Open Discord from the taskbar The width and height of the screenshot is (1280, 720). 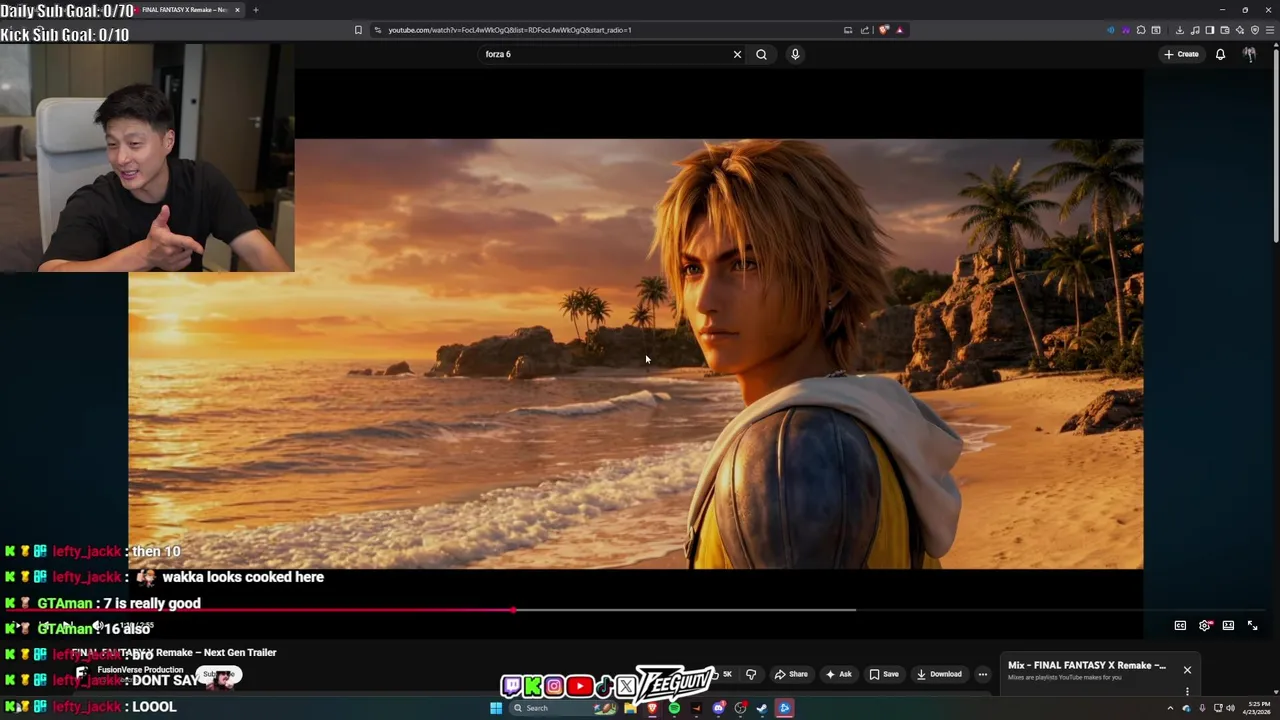click(x=718, y=708)
